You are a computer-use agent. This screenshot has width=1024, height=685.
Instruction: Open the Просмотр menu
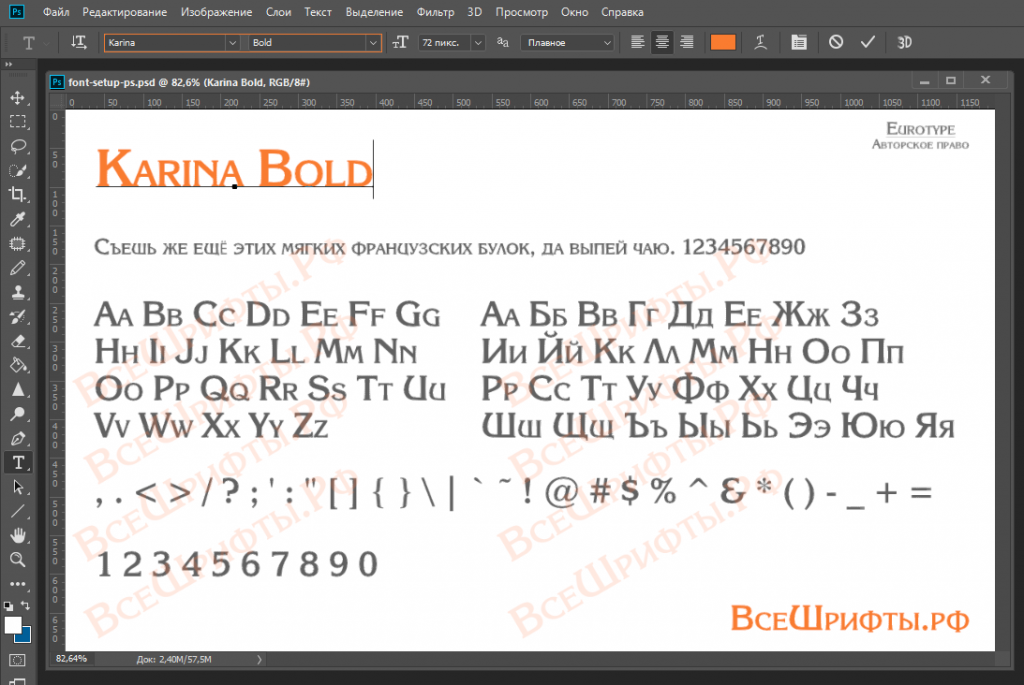[521, 12]
